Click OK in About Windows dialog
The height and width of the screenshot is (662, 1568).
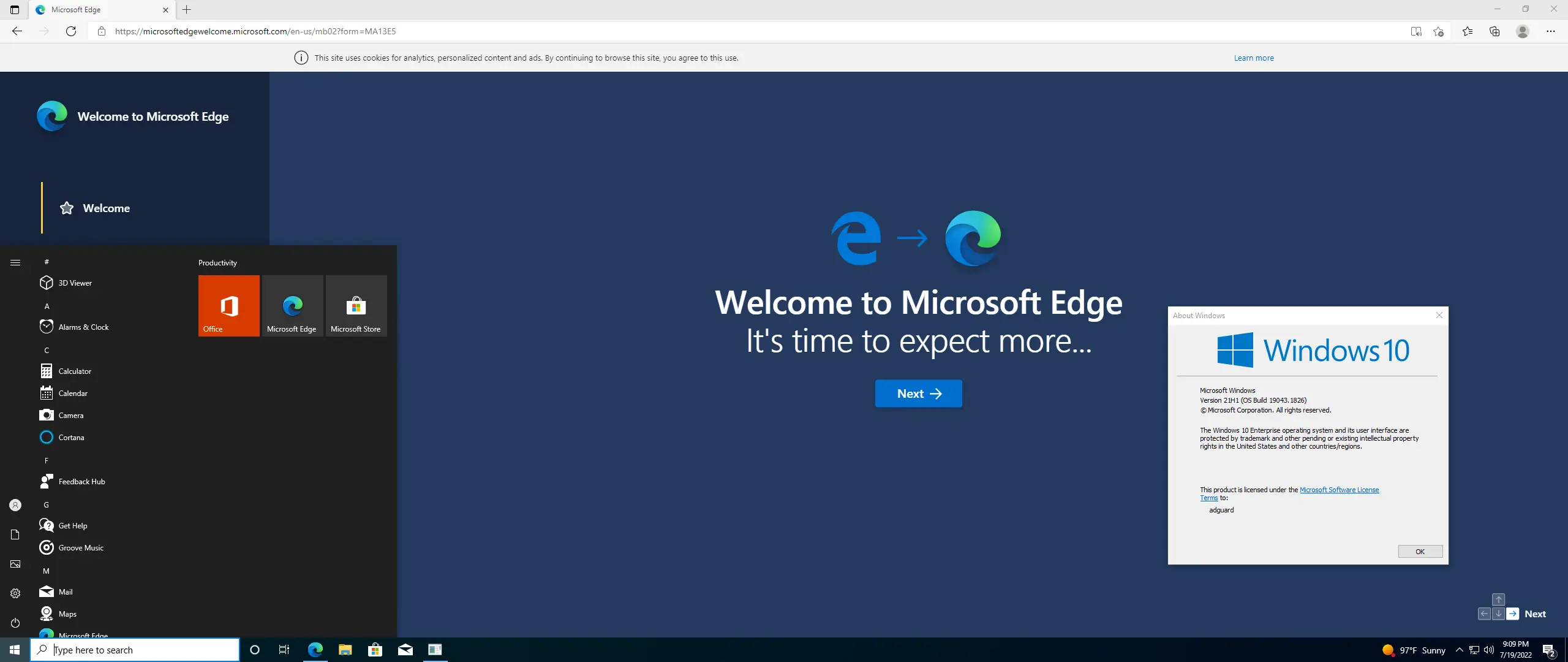(1420, 552)
